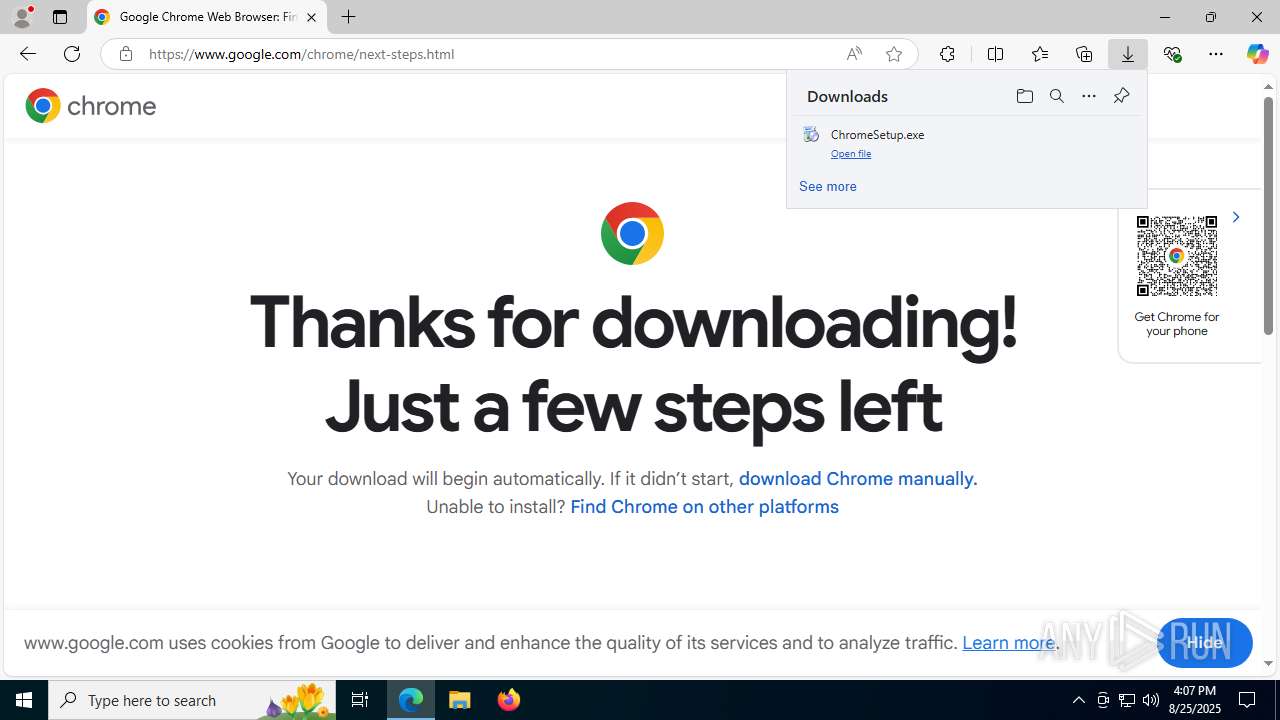Show hidden system tray icons

(x=1078, y=700)
